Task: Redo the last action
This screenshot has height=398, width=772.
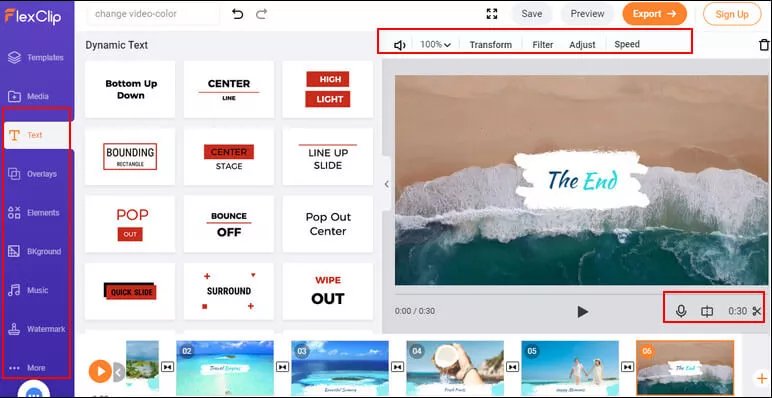Action: (x=261, y=14)
